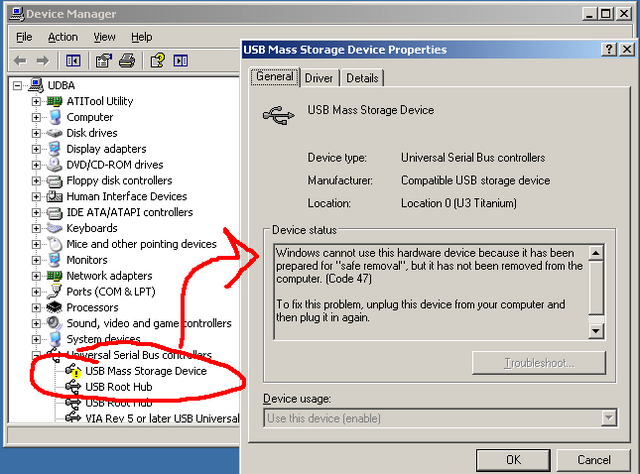Open the Device usage dropdown
Image resolution: width=640 pixels, height=474 pixels.
point(609,418)
